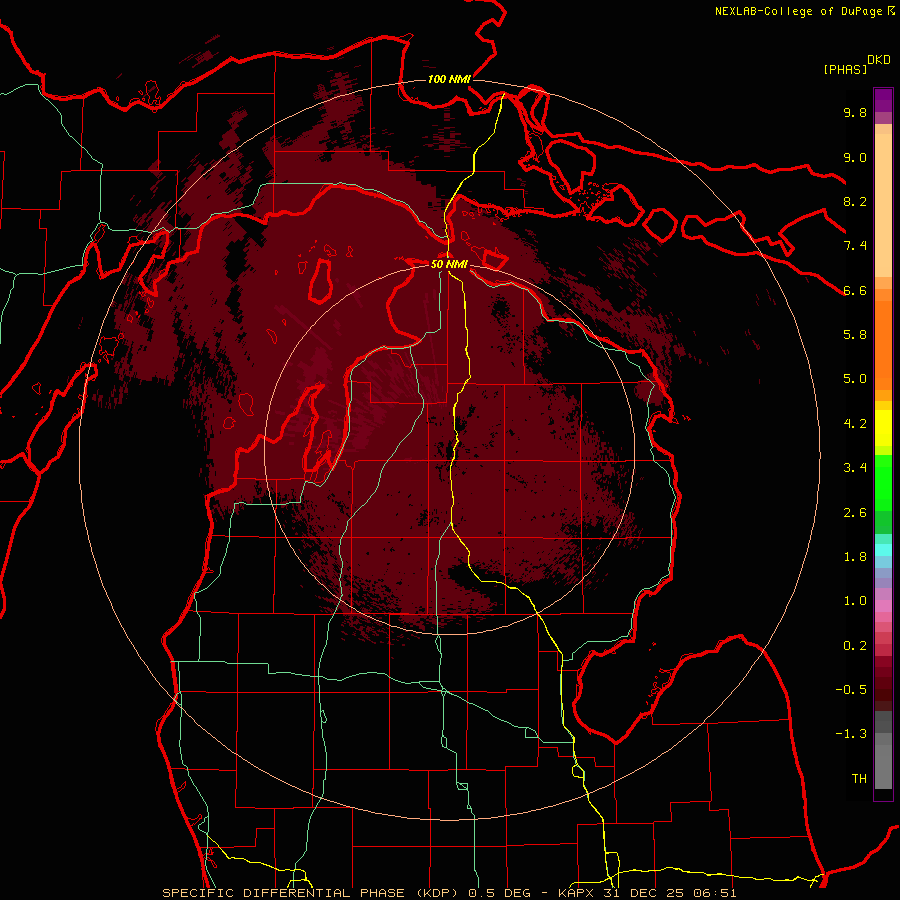Image resolution: width=900 pixels, height=900 pixels.
Task: Click the cyan segment of the color bar
Action: tap(883, 549)
